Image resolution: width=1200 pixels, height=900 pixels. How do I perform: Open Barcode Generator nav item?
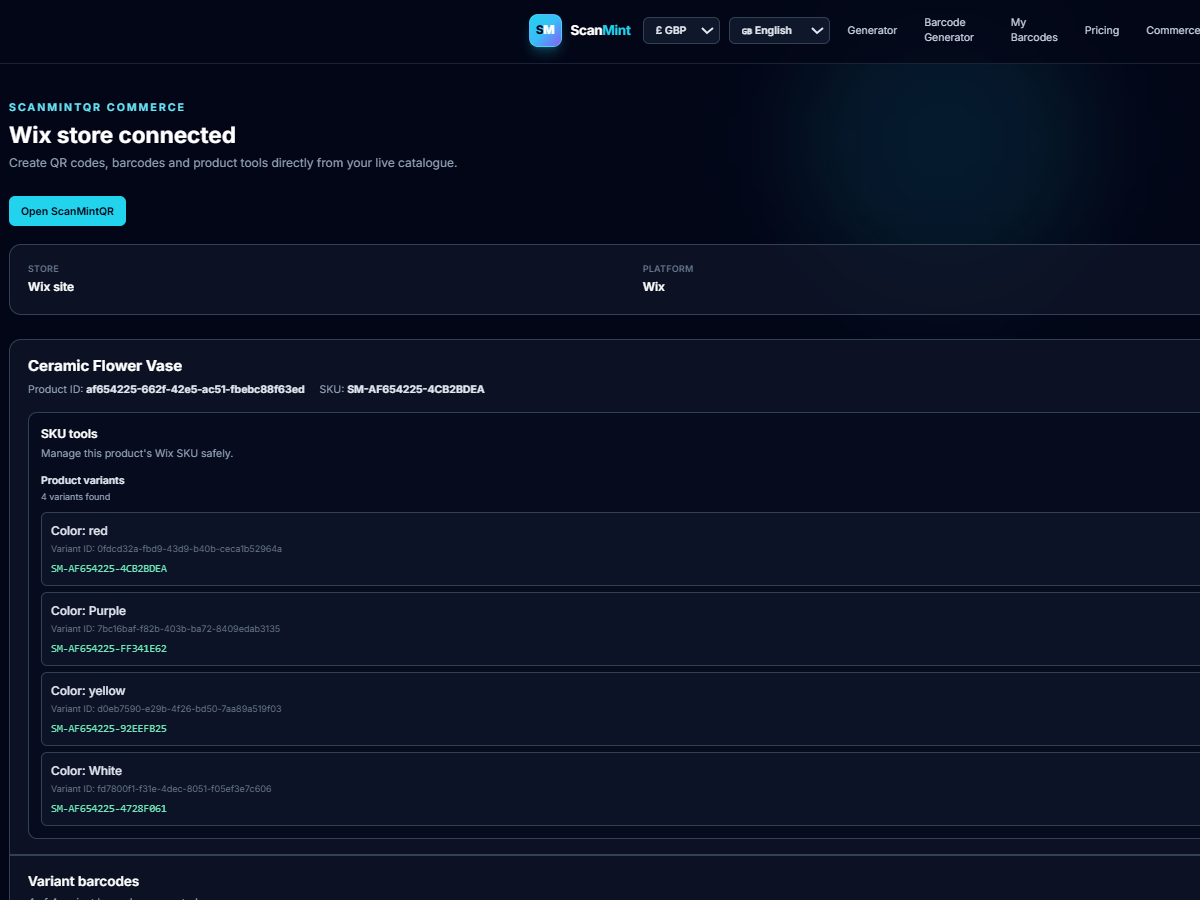click(949, 30)
